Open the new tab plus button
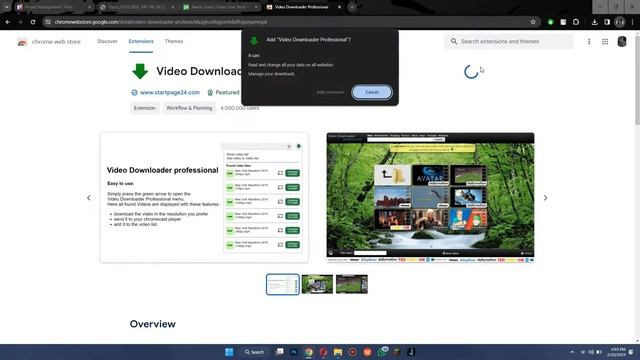This screenshot has width=640, height=360. [x=352, y=7]
